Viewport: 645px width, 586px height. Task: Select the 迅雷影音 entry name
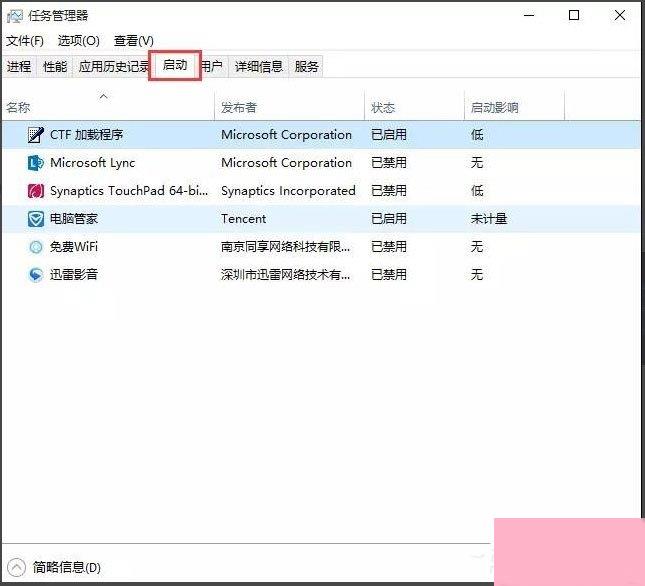coord(74,275)
